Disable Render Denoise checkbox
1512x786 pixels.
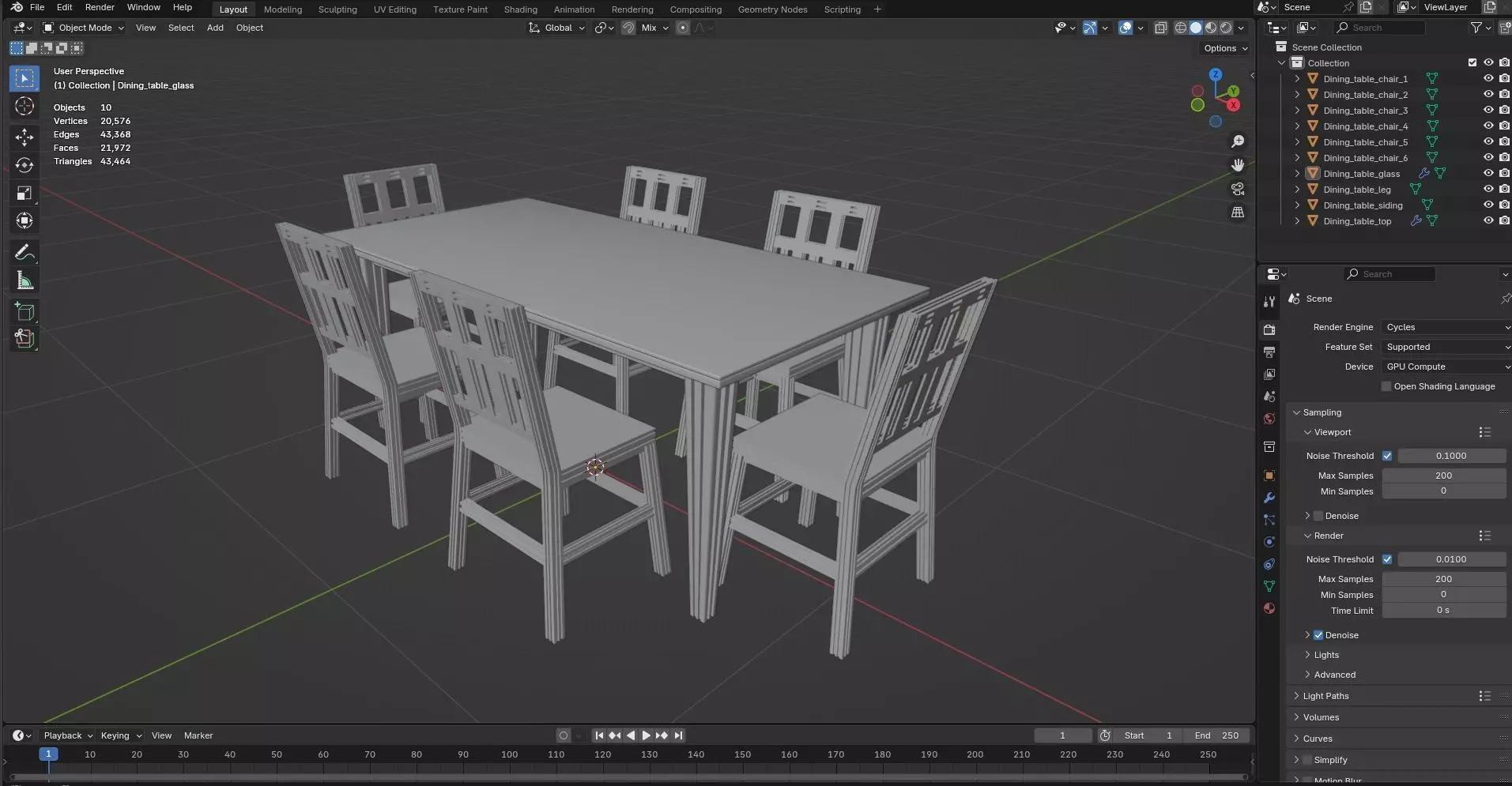[x=1318, y=635]
